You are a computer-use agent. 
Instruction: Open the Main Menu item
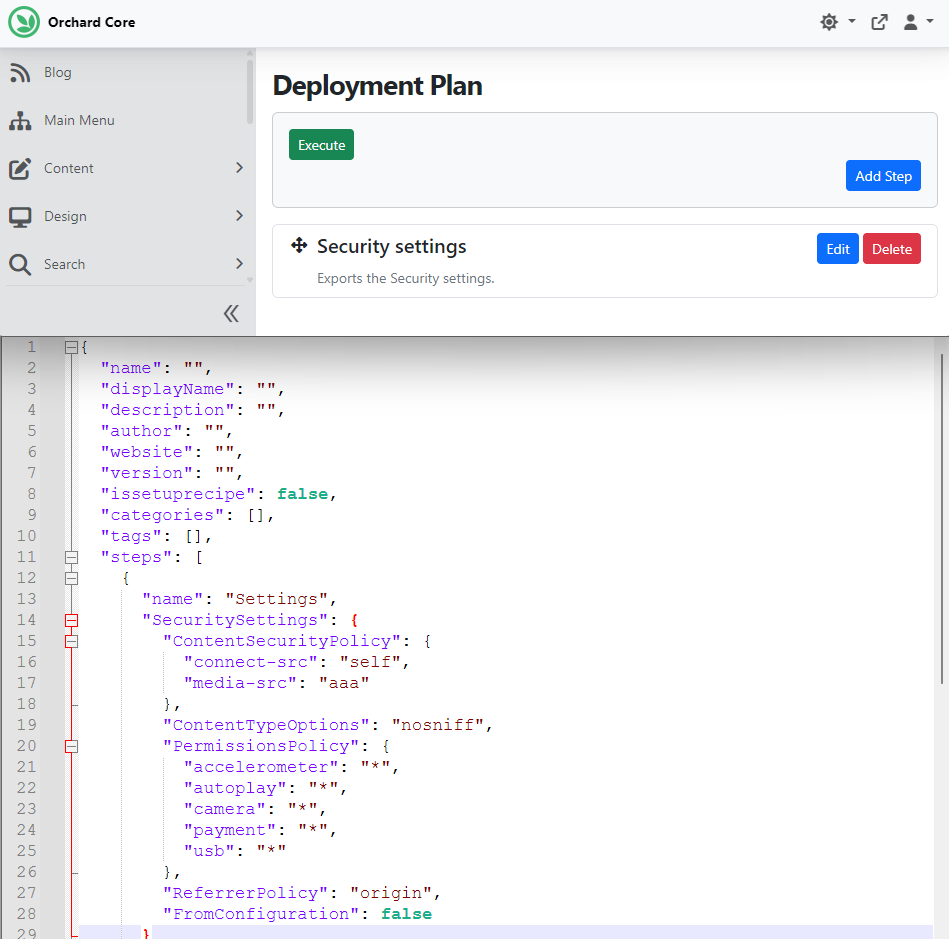tap(79, 120)
